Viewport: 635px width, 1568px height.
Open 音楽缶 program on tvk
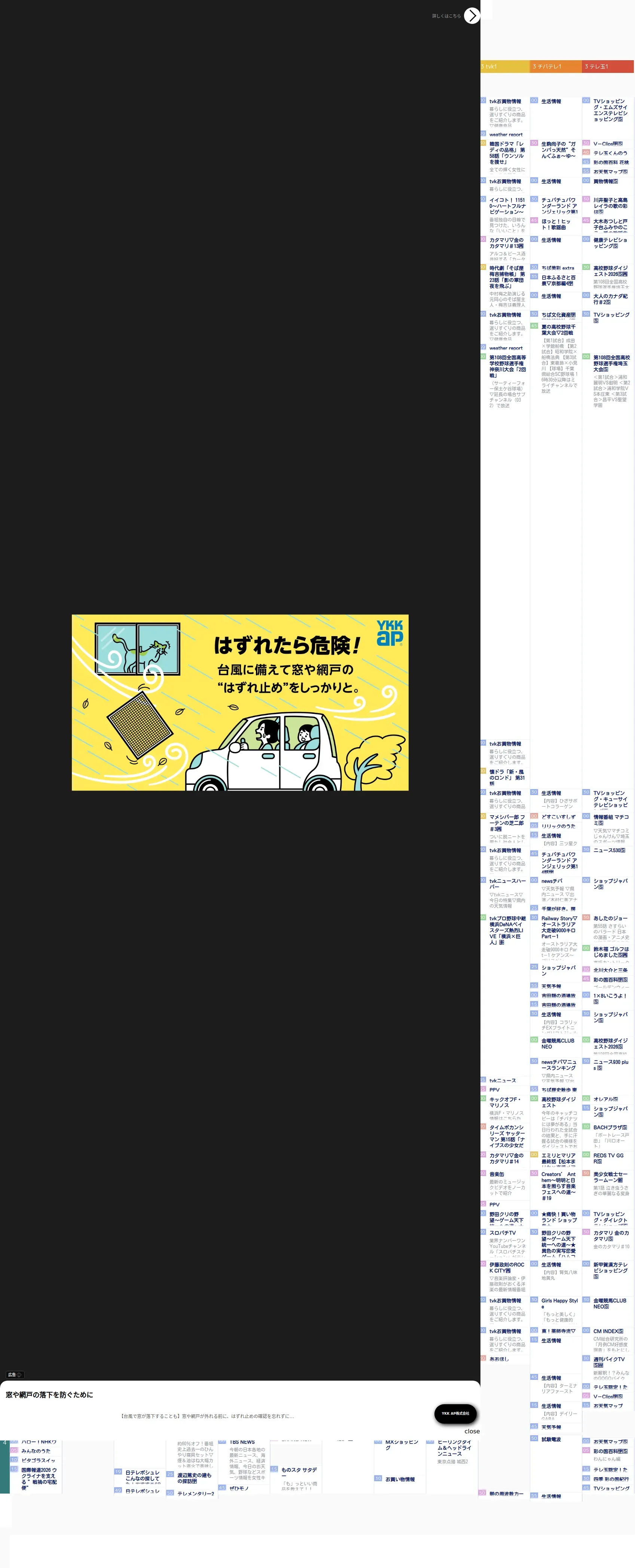[x=497, y=1174]
